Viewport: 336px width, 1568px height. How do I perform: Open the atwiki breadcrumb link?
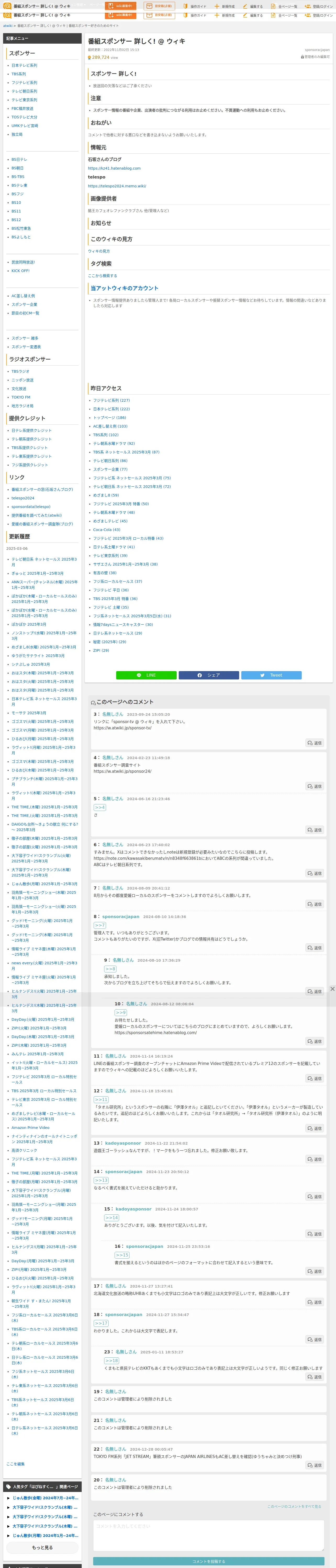8,26
